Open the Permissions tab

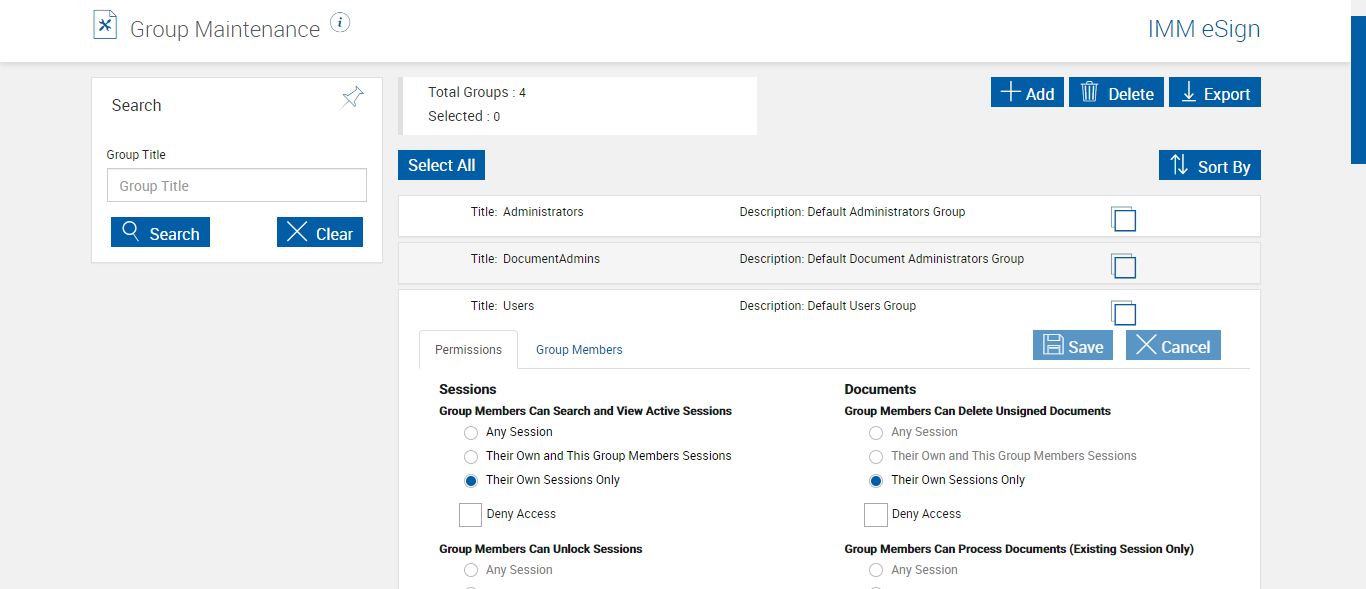click(x=468, y=350)
